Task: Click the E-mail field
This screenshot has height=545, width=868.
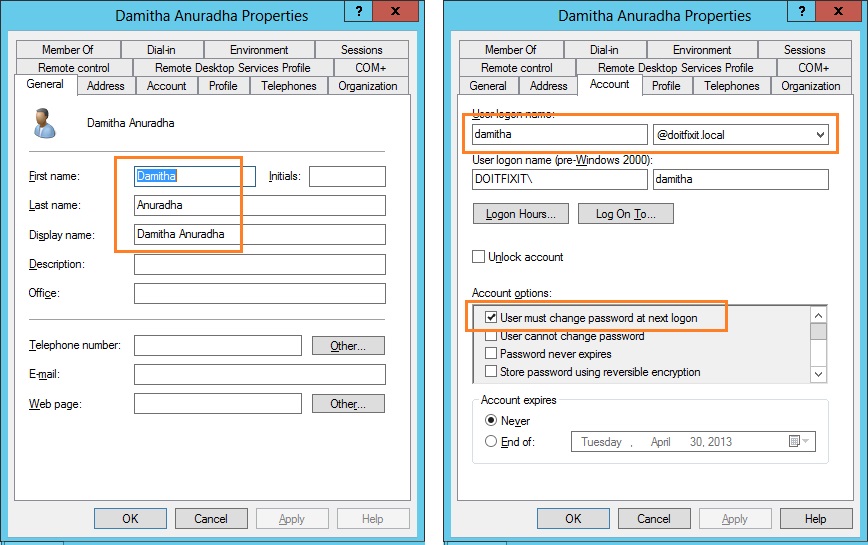Action: 260,374
